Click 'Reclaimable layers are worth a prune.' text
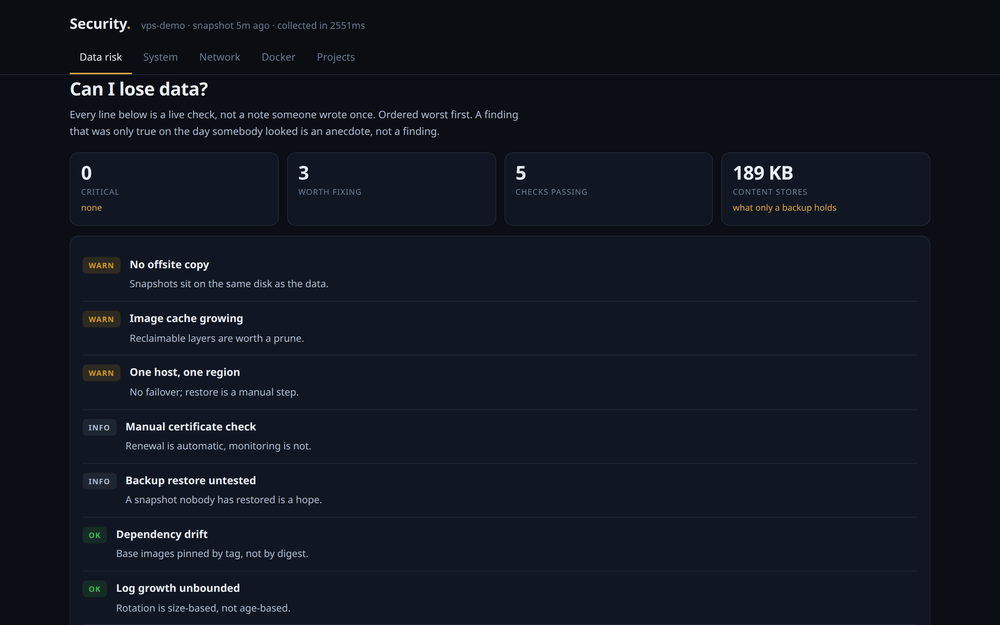 click(217, 338)
